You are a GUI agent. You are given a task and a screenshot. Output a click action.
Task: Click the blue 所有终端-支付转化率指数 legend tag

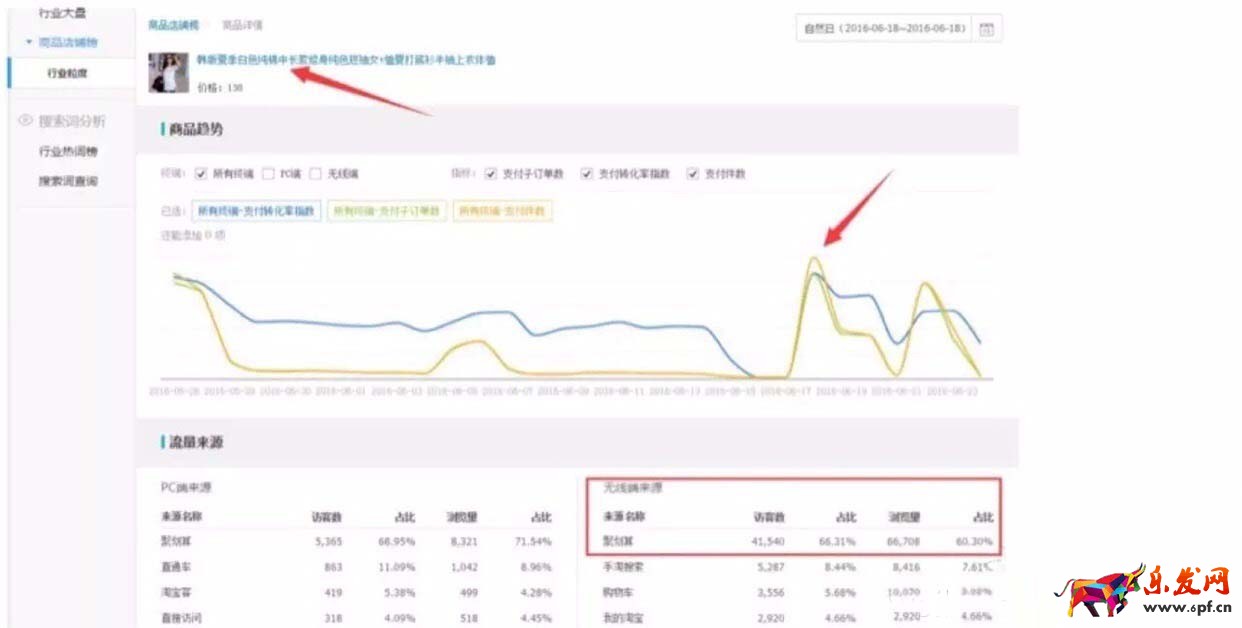256,211
